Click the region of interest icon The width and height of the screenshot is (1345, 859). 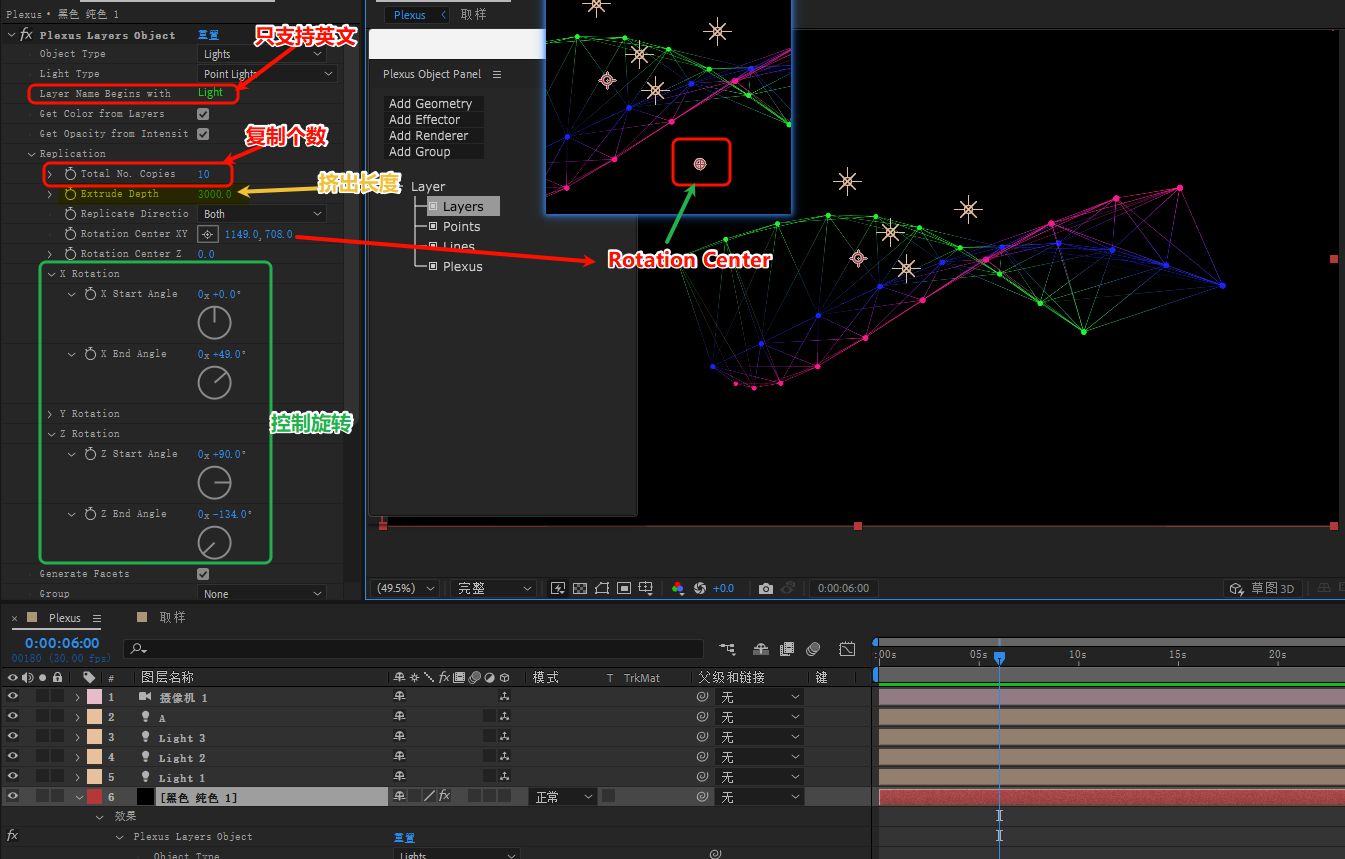click(624, 588)
